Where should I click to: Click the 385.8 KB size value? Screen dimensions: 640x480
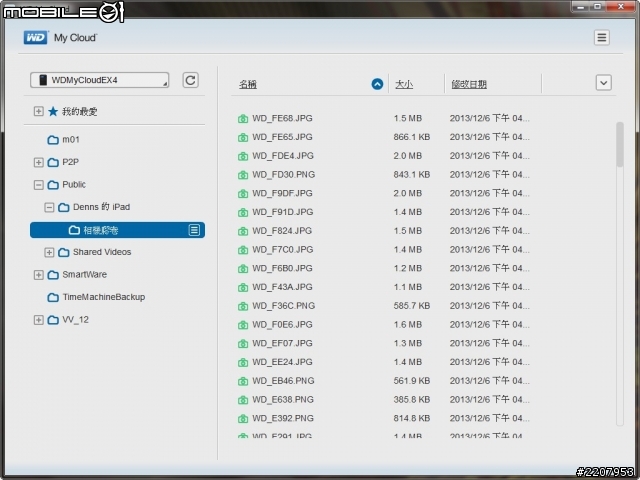tap(412, 400)
